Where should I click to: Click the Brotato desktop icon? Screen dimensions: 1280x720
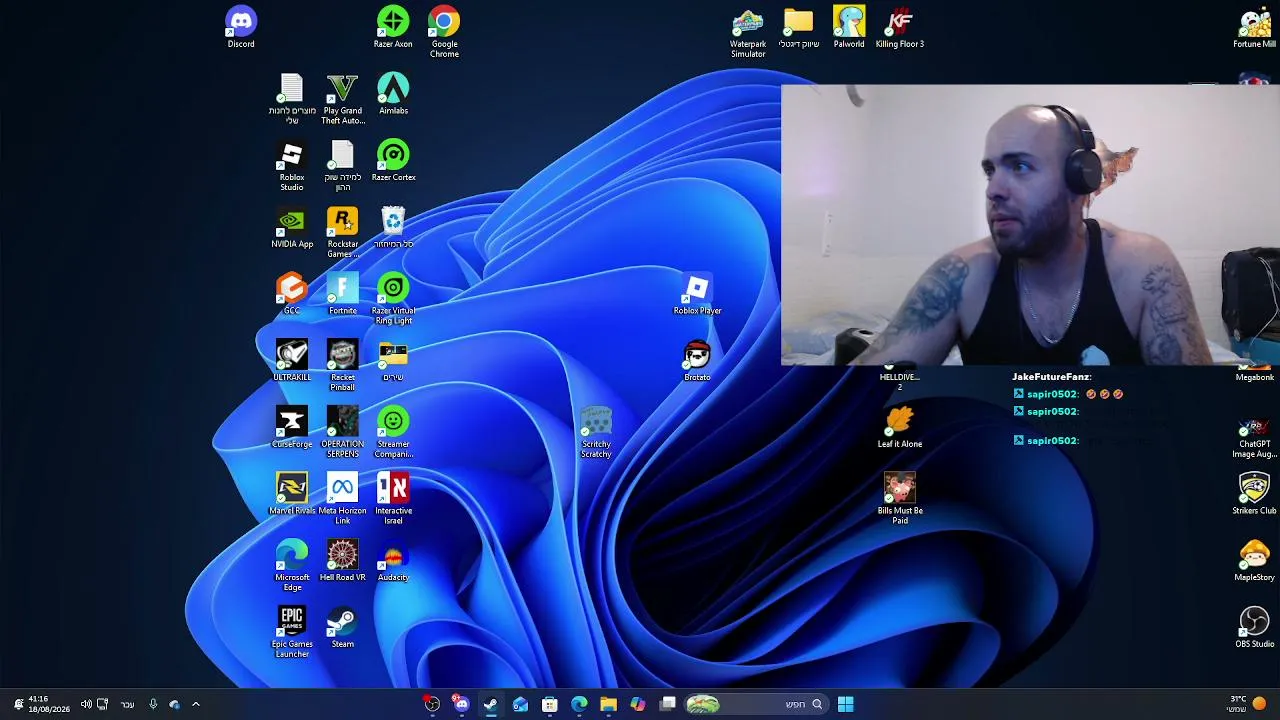[697, 361]
